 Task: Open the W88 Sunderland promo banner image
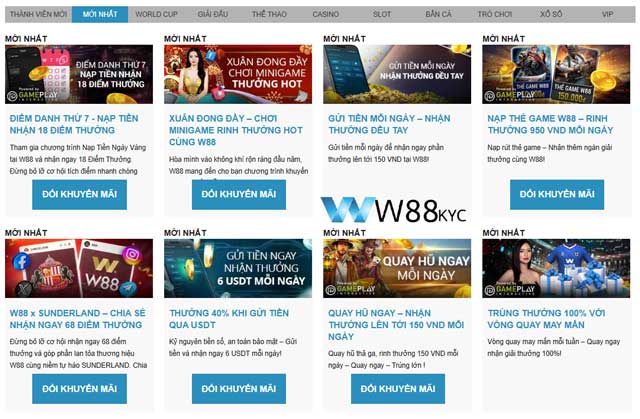79,268
